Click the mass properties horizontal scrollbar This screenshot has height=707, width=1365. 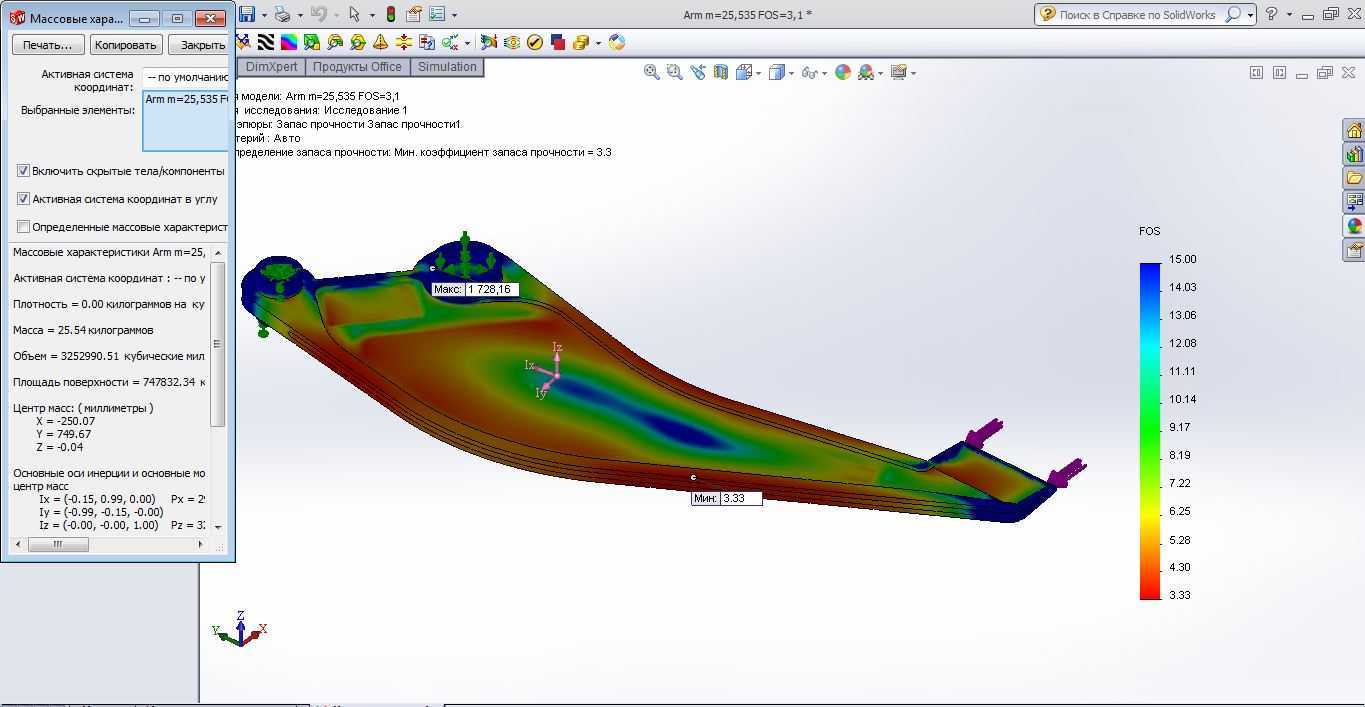tap(108, 544)
